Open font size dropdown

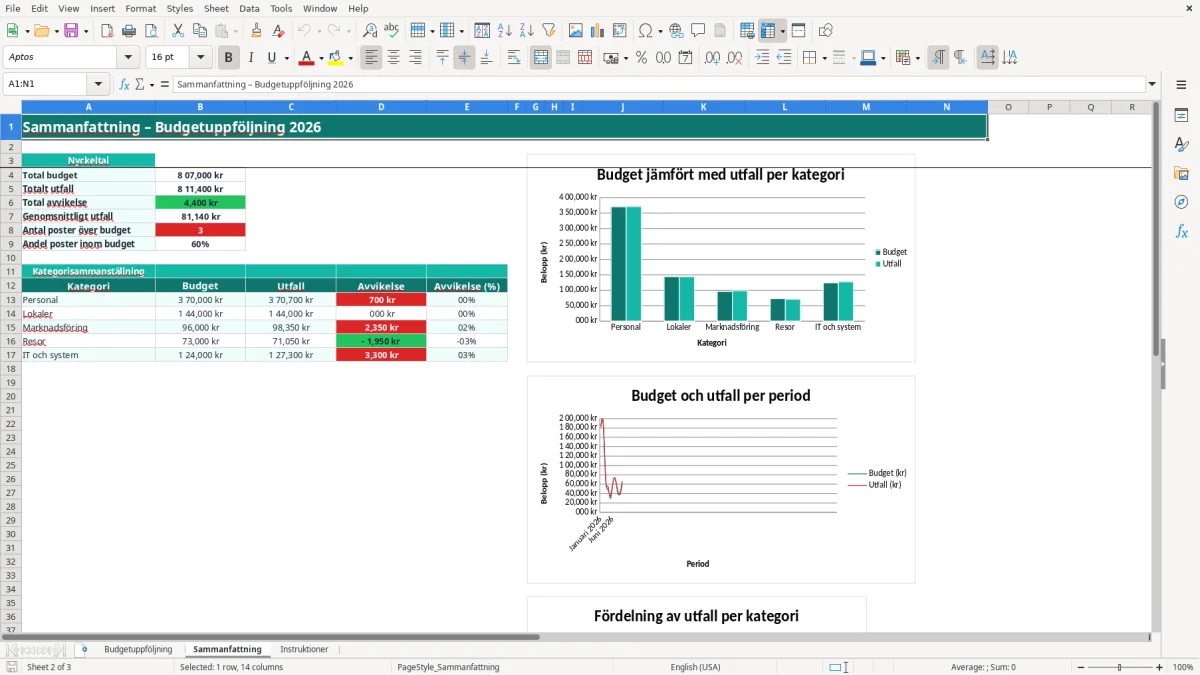point(201,58)
